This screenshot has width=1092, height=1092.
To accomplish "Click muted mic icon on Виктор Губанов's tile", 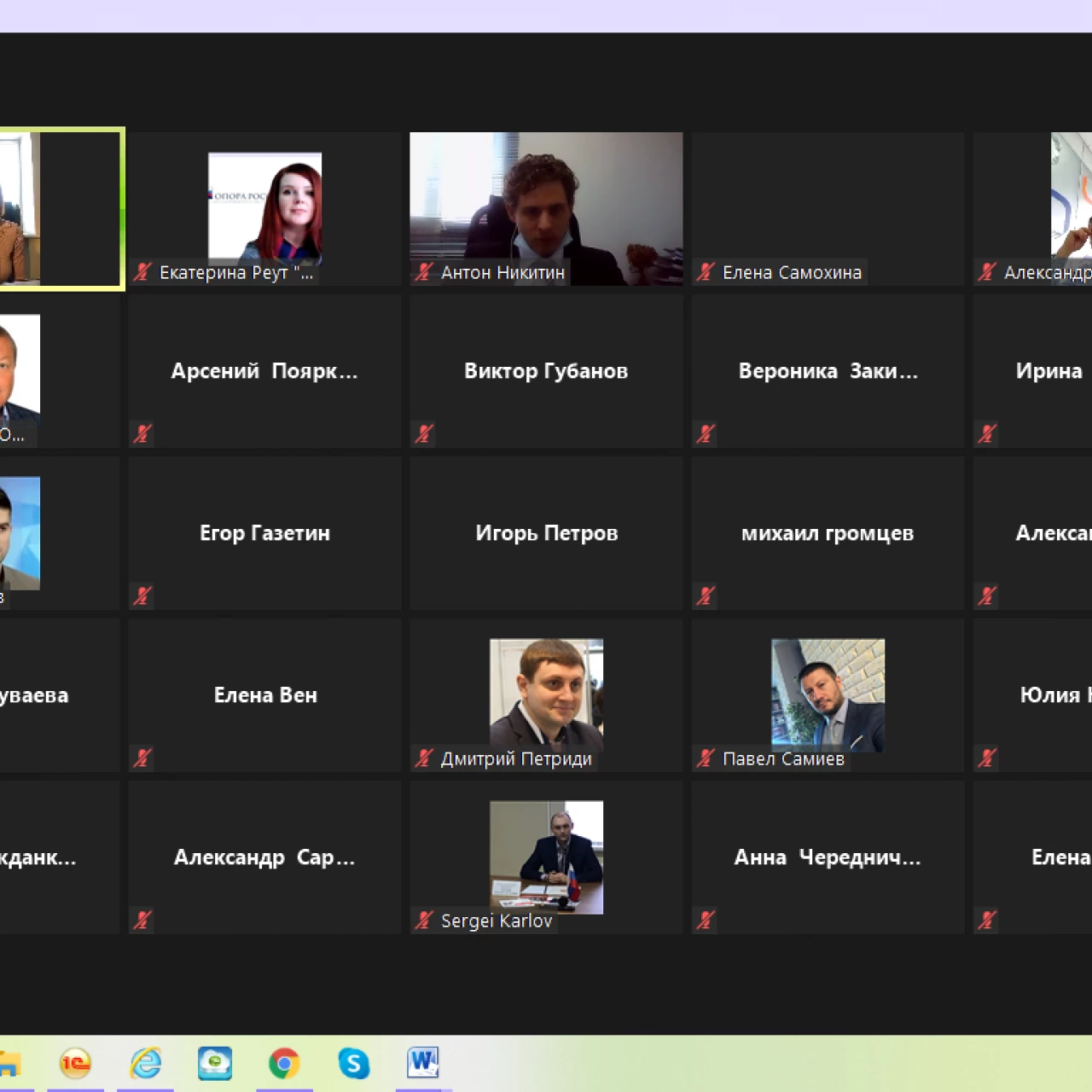I will [424, 433].
